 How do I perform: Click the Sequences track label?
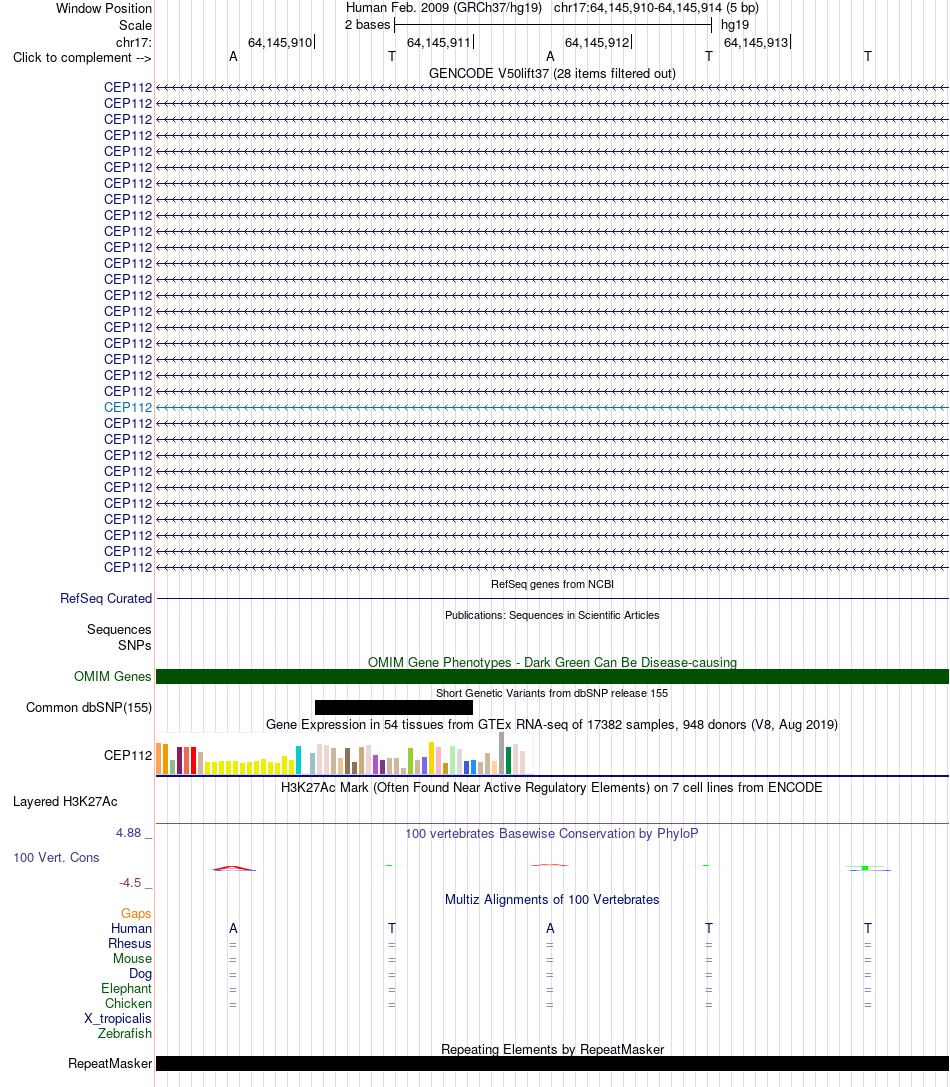click(x=119, y=629)
